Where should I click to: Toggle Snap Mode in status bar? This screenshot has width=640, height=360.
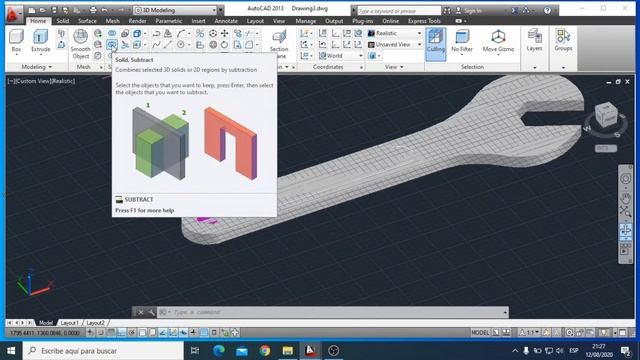coord(100,333)
